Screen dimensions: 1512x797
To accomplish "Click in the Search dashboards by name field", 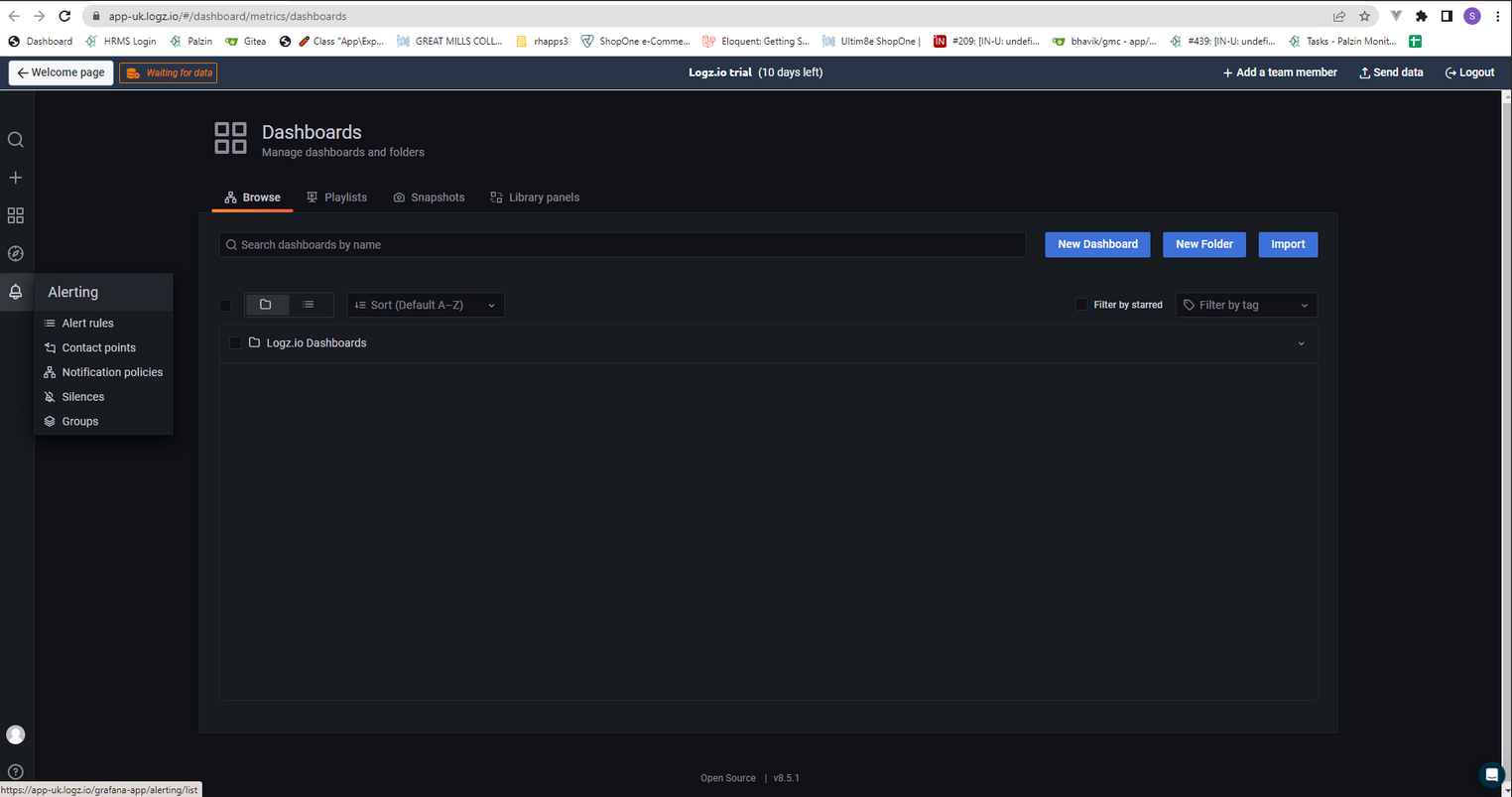I will pyautogui.click(x=622, y=244).
